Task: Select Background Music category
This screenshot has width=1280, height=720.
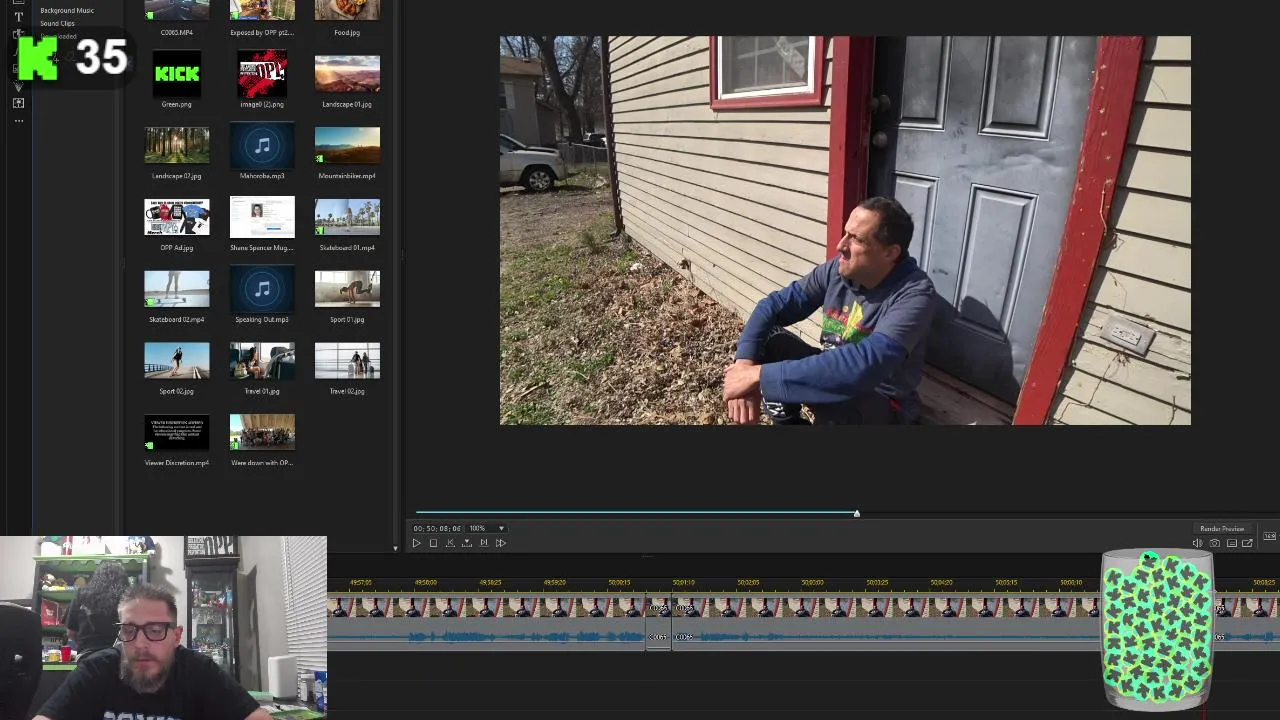Action: (x=67, y=10)
